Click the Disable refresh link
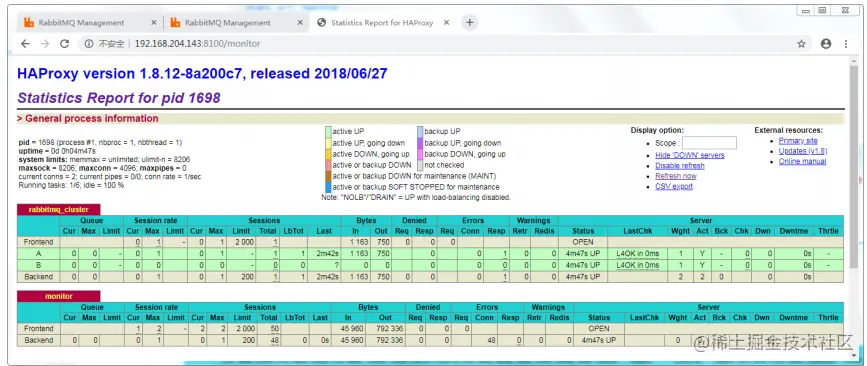The width and height of the screenshot is (867, 366). 680,166
